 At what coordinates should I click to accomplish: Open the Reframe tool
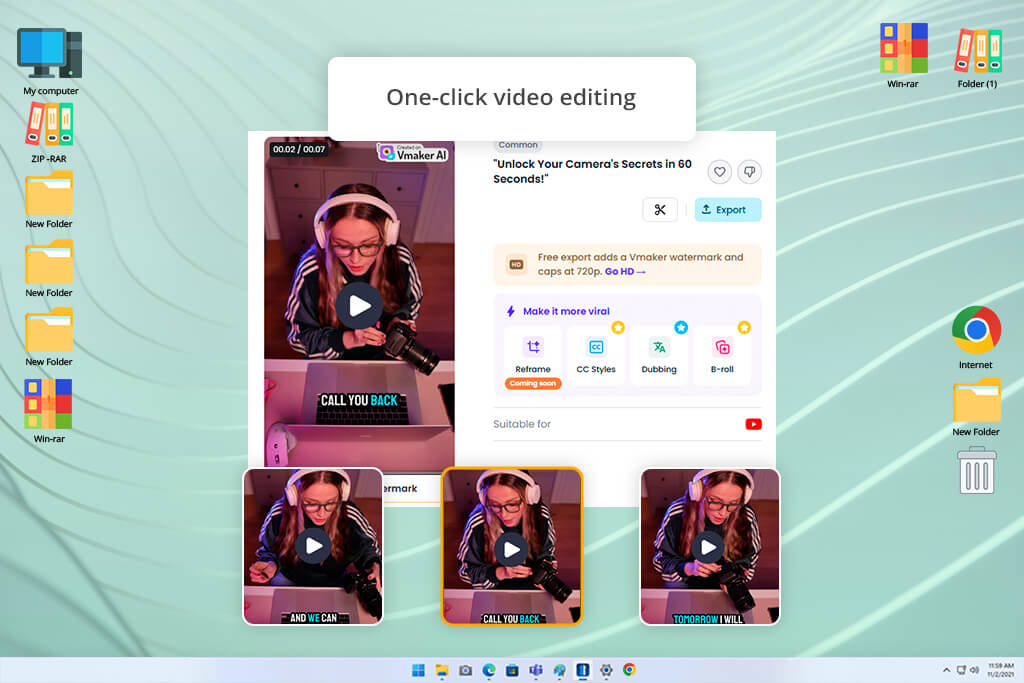(x=533, y=355)
